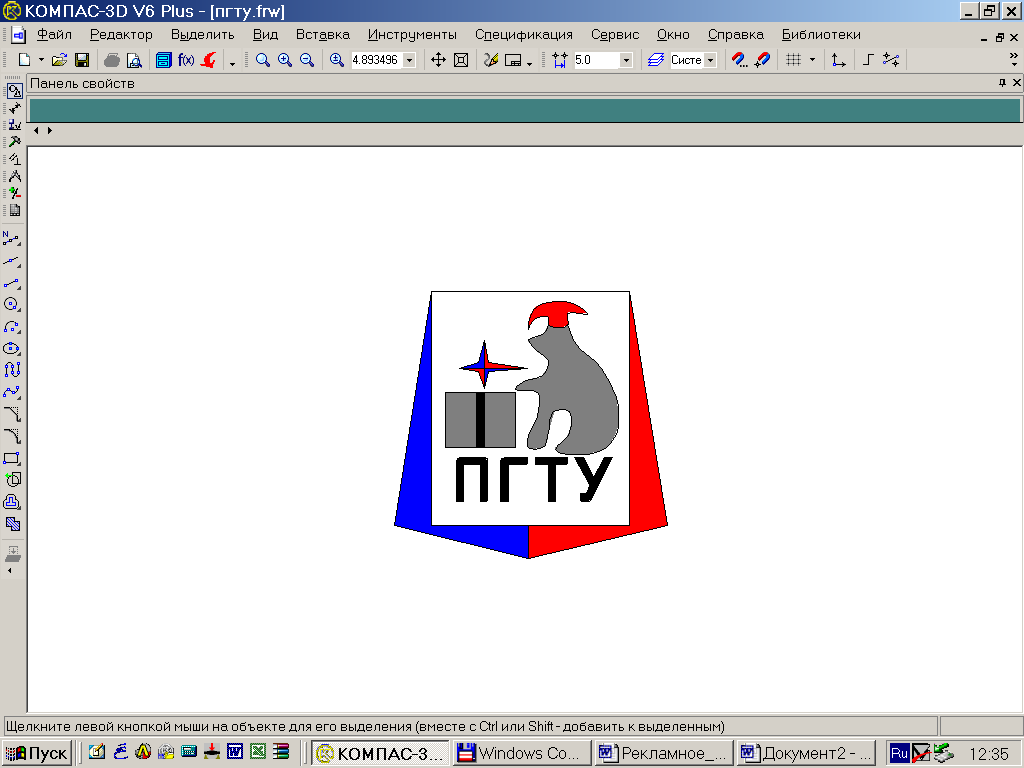
Task: Open the layers manager icon
Action: pyautogui.click(x=656, y=60)
